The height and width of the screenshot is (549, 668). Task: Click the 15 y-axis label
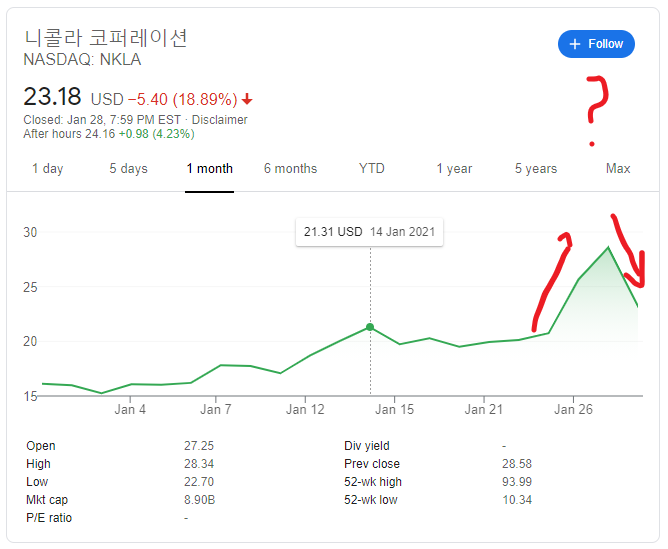point(30,397)
